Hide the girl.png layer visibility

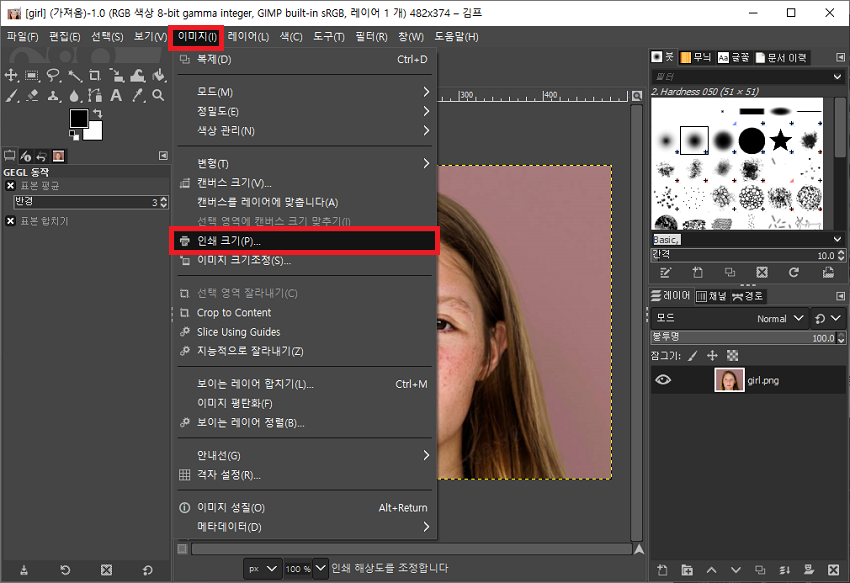click(661, 380)
